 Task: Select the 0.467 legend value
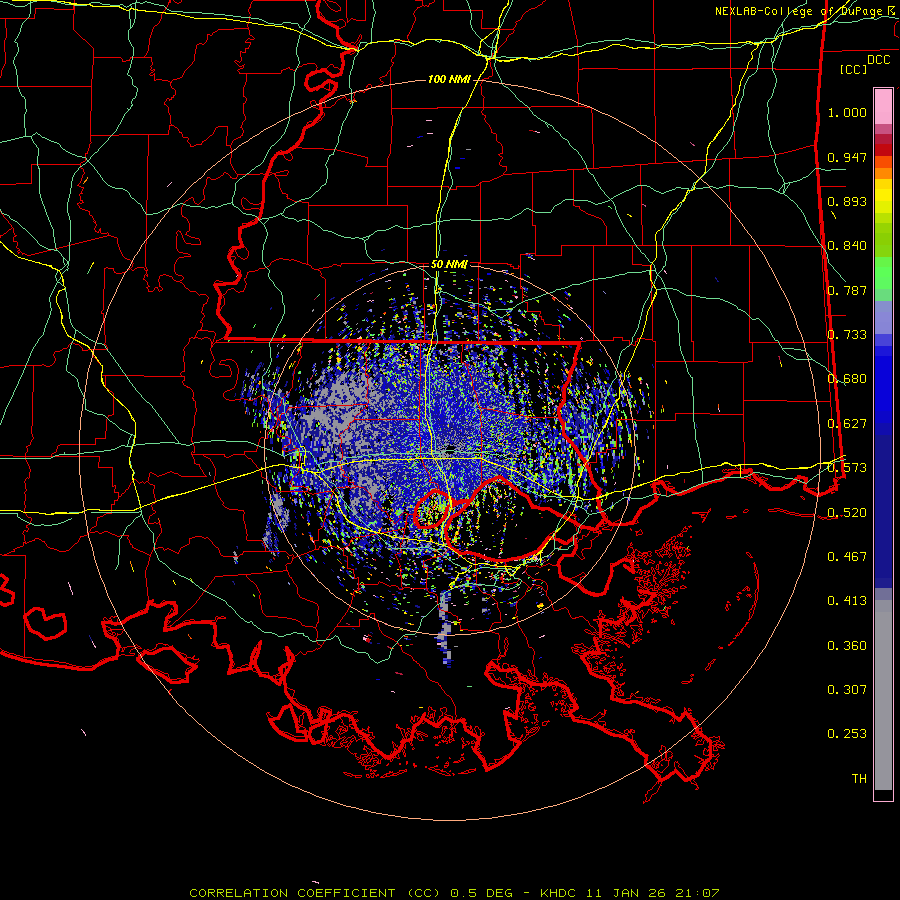coord(847,557)
